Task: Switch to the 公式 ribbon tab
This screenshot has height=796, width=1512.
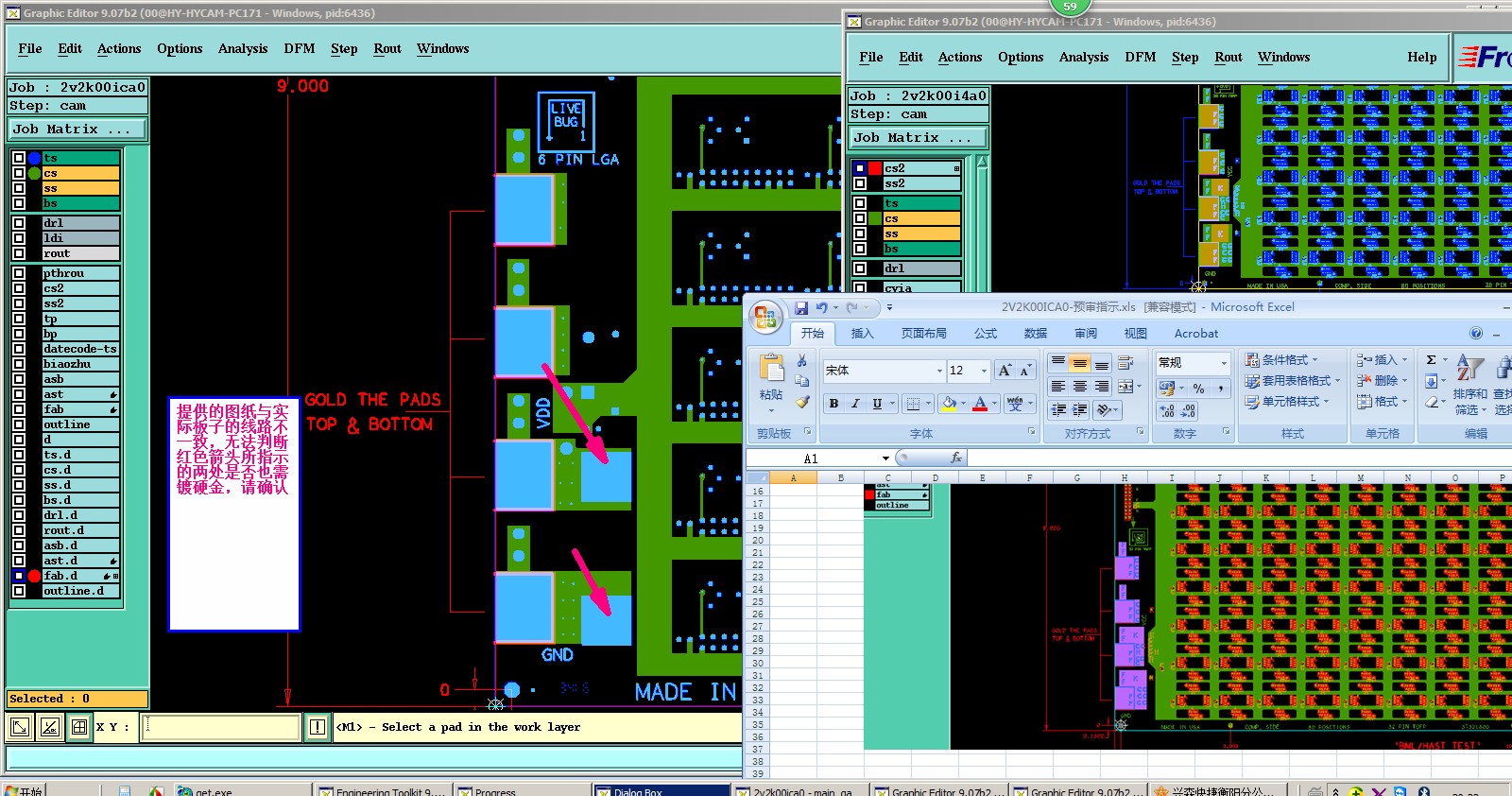Action: [986, 334]
